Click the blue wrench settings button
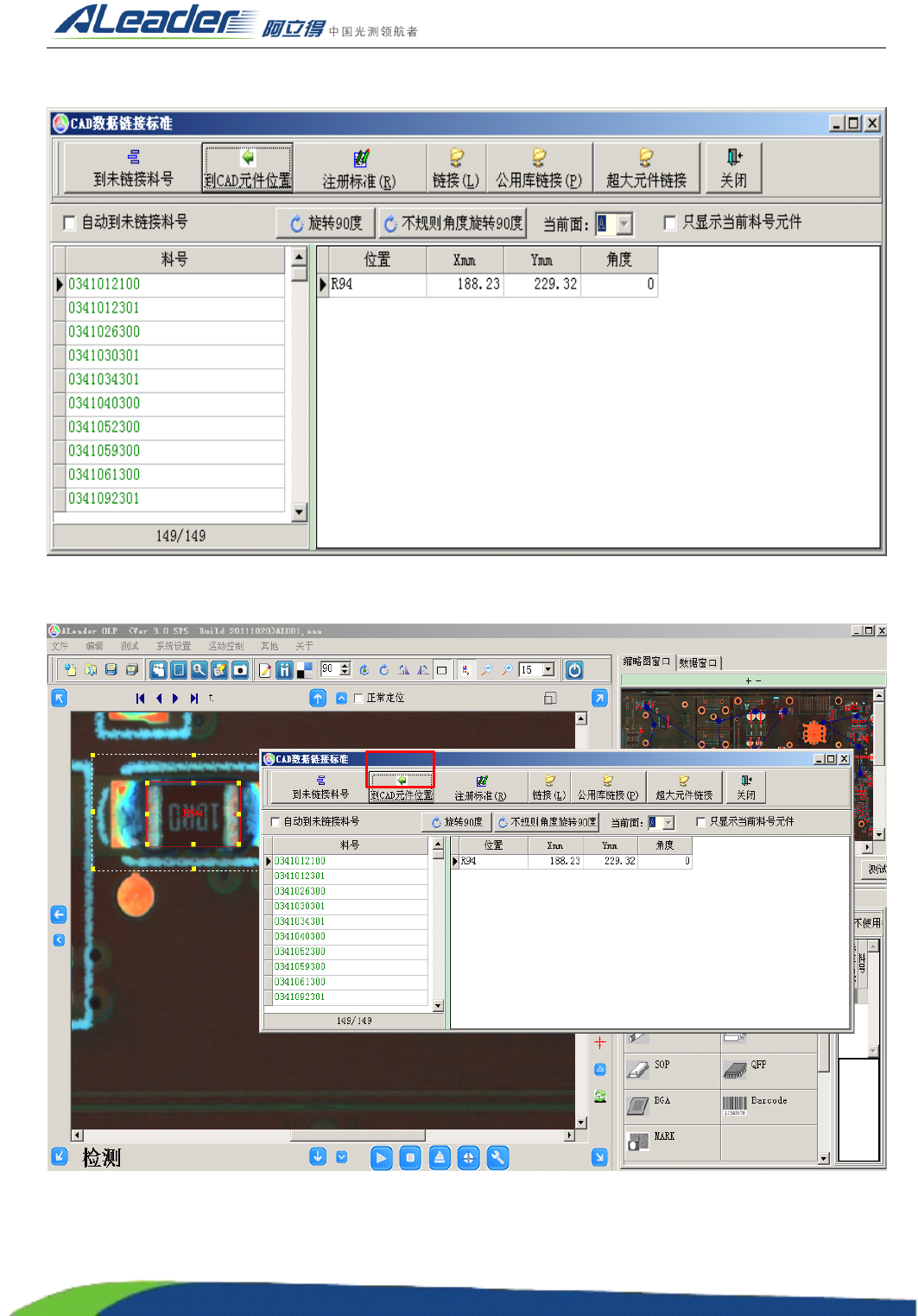 497,1158
